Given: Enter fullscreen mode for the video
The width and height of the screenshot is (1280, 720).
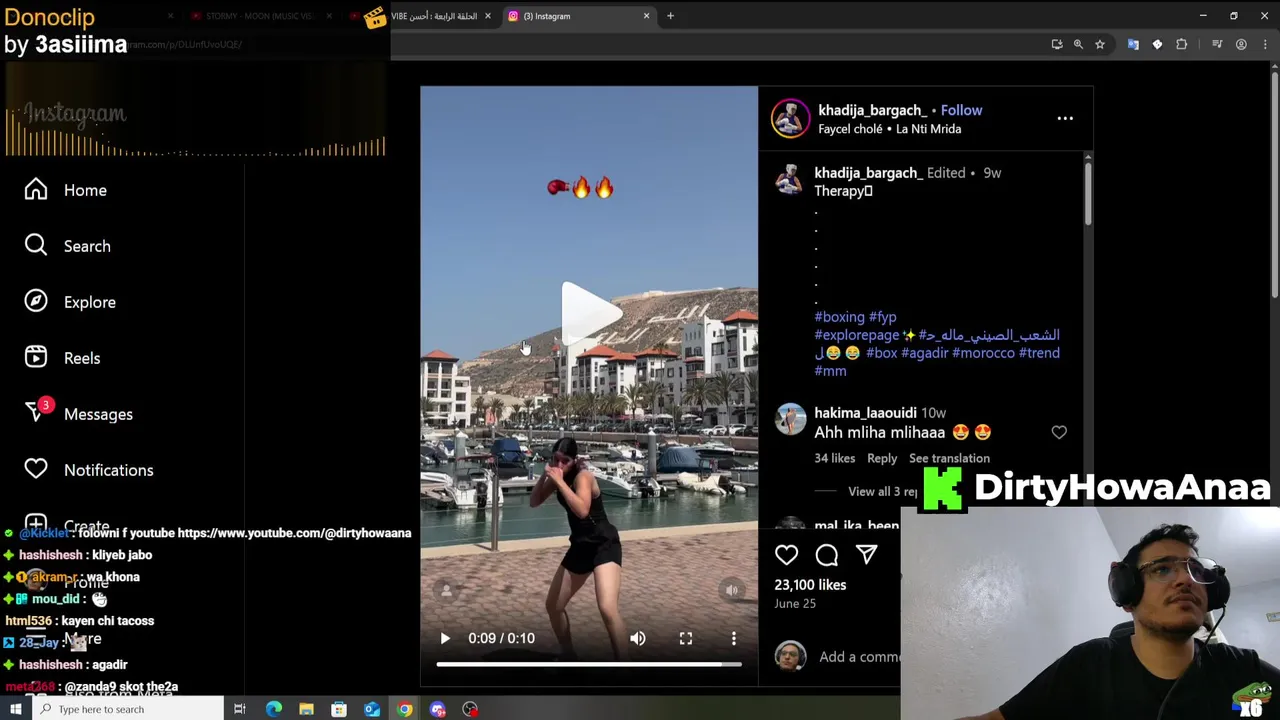Looking at the screenshot, I should [685, 638].
